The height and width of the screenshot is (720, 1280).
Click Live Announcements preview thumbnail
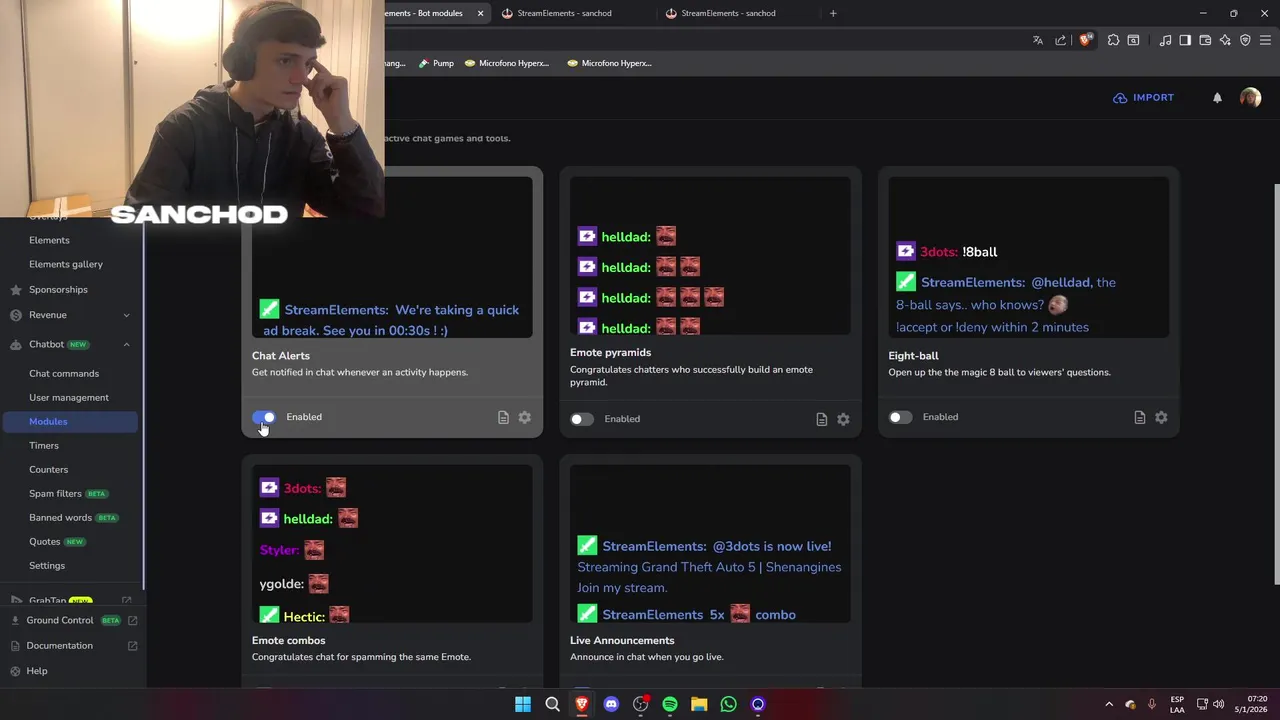tap(710, 544)
